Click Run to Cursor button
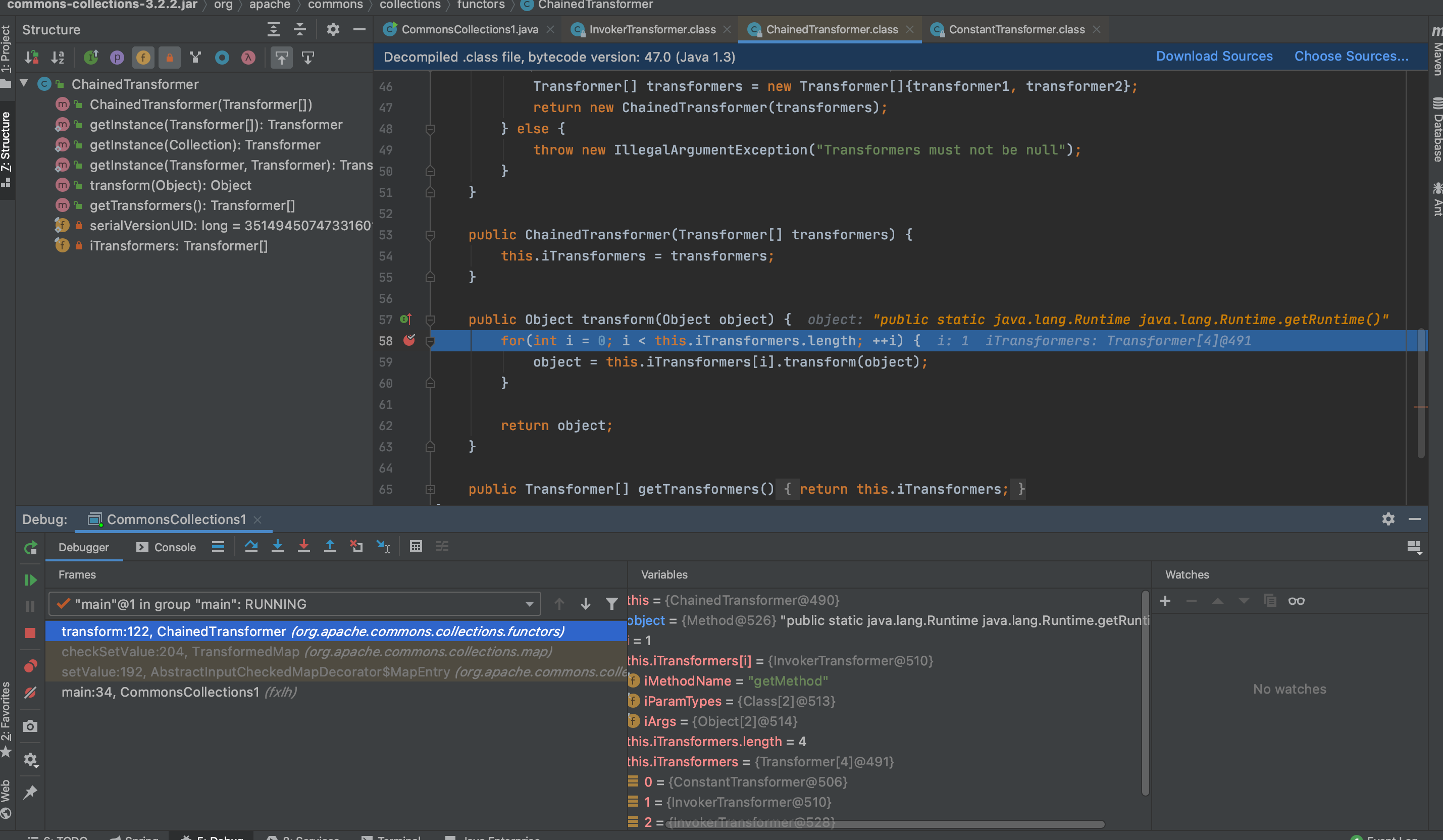The image size is (1443, 840). (x=383, y=546)
